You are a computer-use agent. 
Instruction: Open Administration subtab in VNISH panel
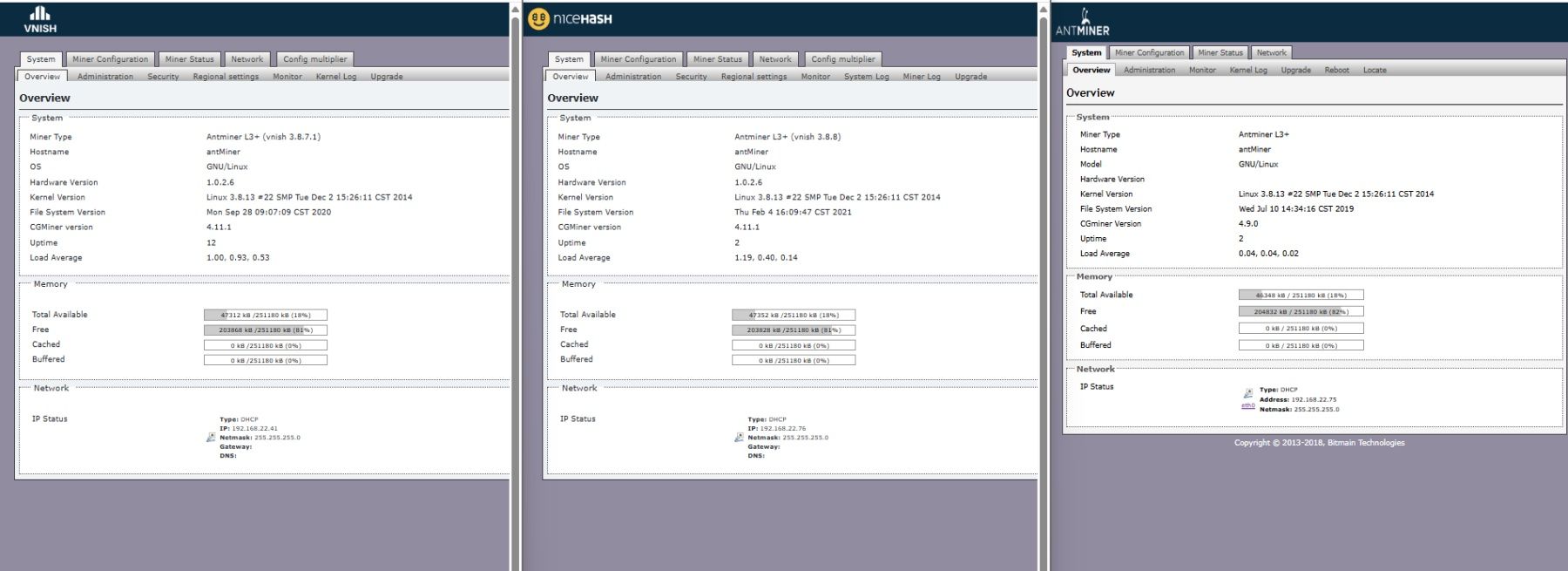(105, 77)
